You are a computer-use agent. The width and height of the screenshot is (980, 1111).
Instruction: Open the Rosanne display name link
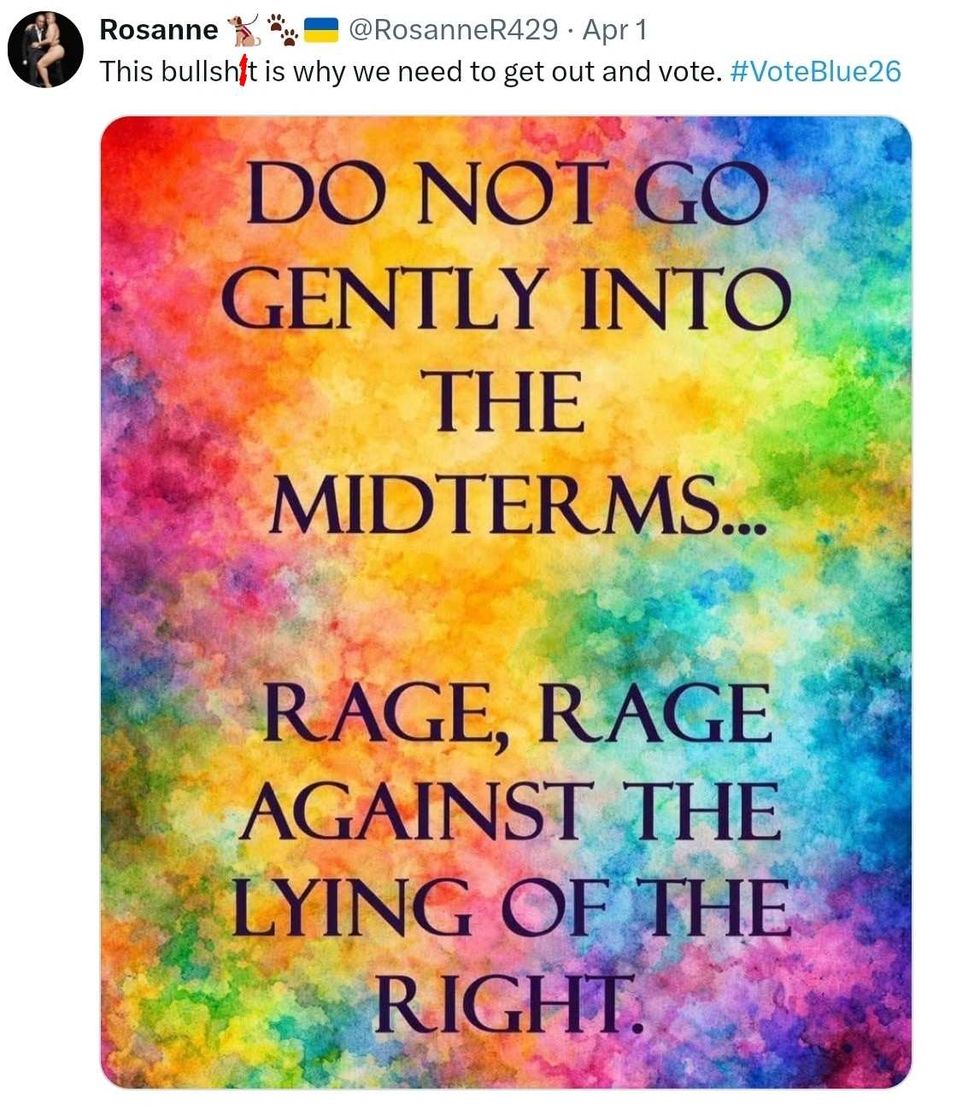pos(159,30)
